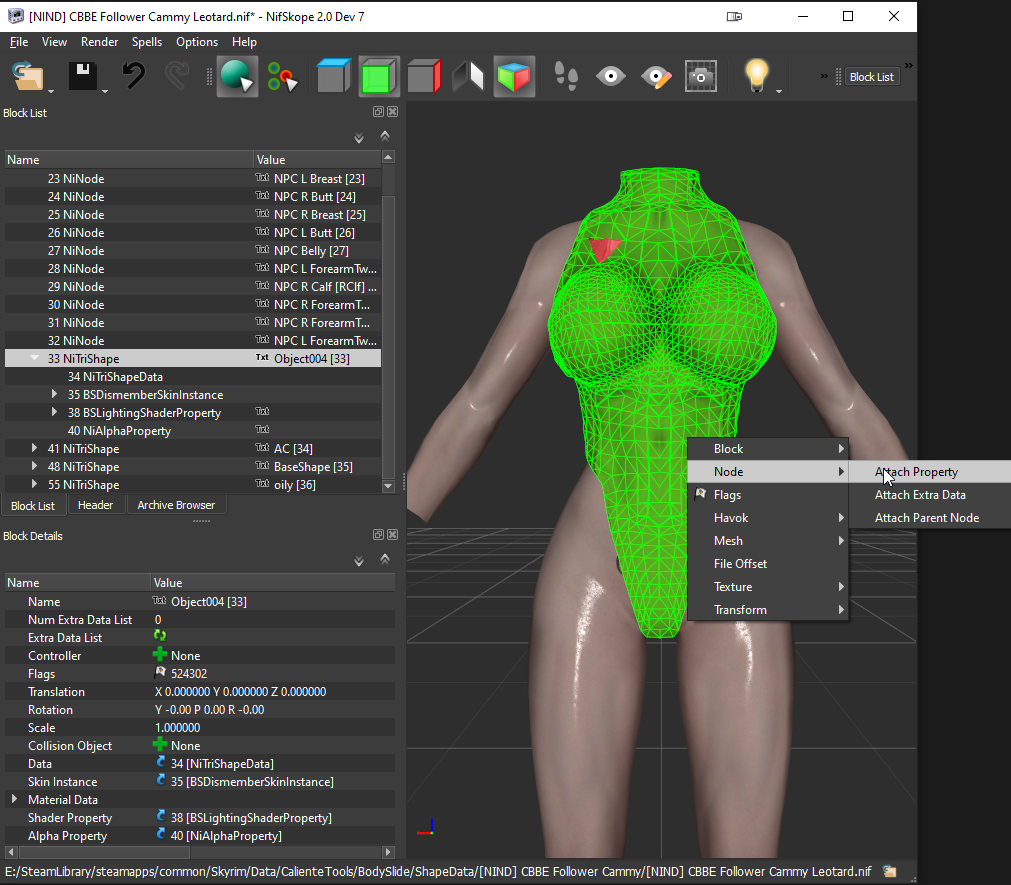The image size is (1011, 885).
Task: Open the File menu
Action: pyautogui.click(x=19, y=42)
